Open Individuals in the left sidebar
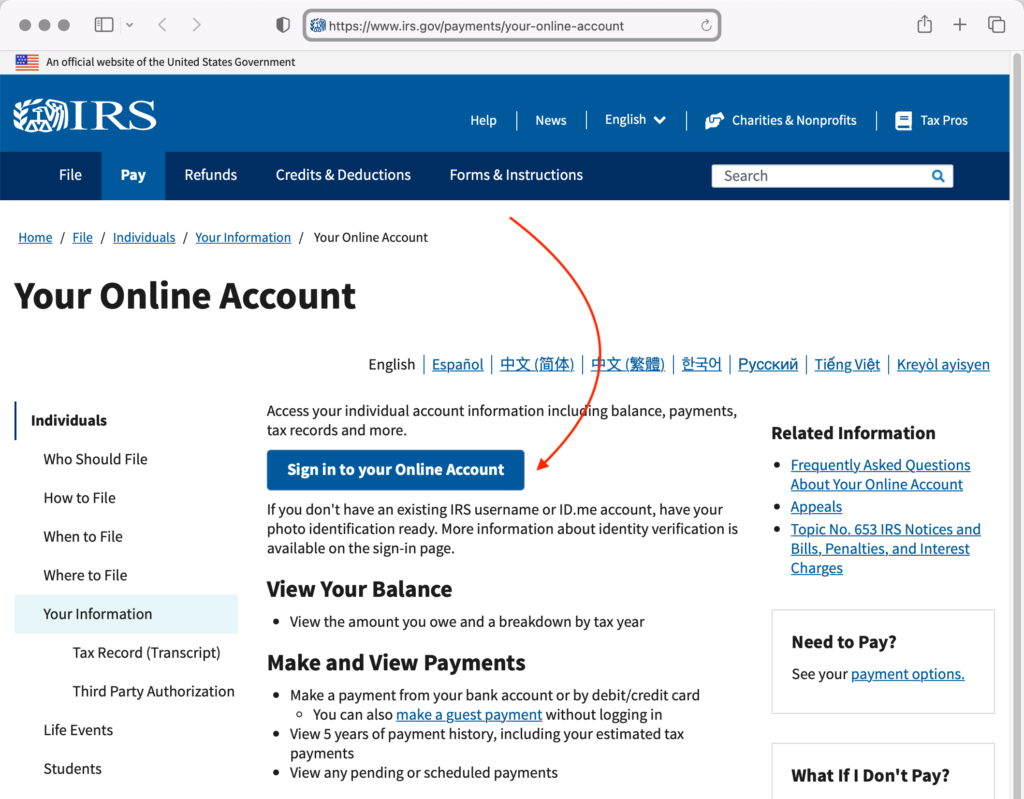 pyautogui.click(x=69, y=420)
